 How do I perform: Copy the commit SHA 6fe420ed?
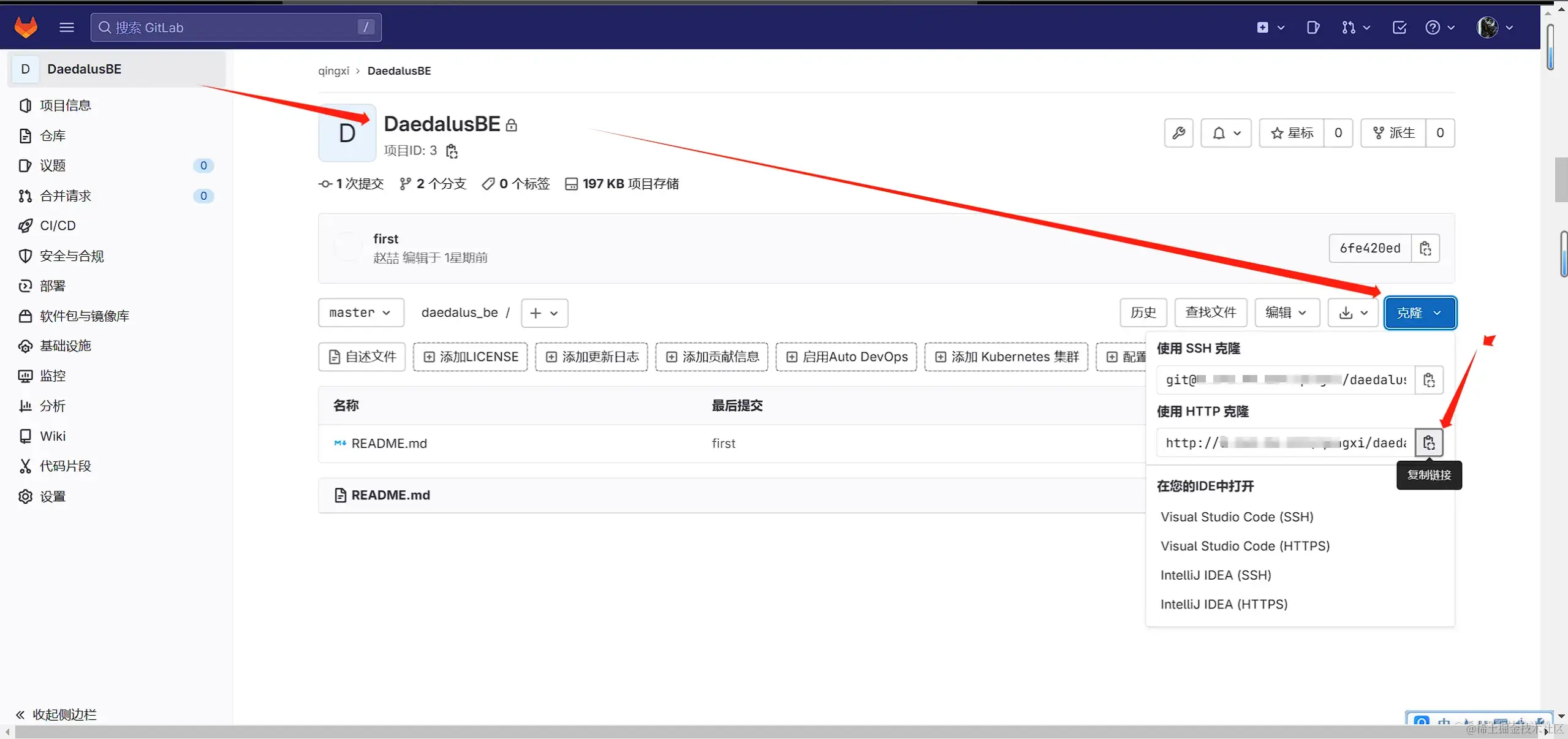[1425, 248]
